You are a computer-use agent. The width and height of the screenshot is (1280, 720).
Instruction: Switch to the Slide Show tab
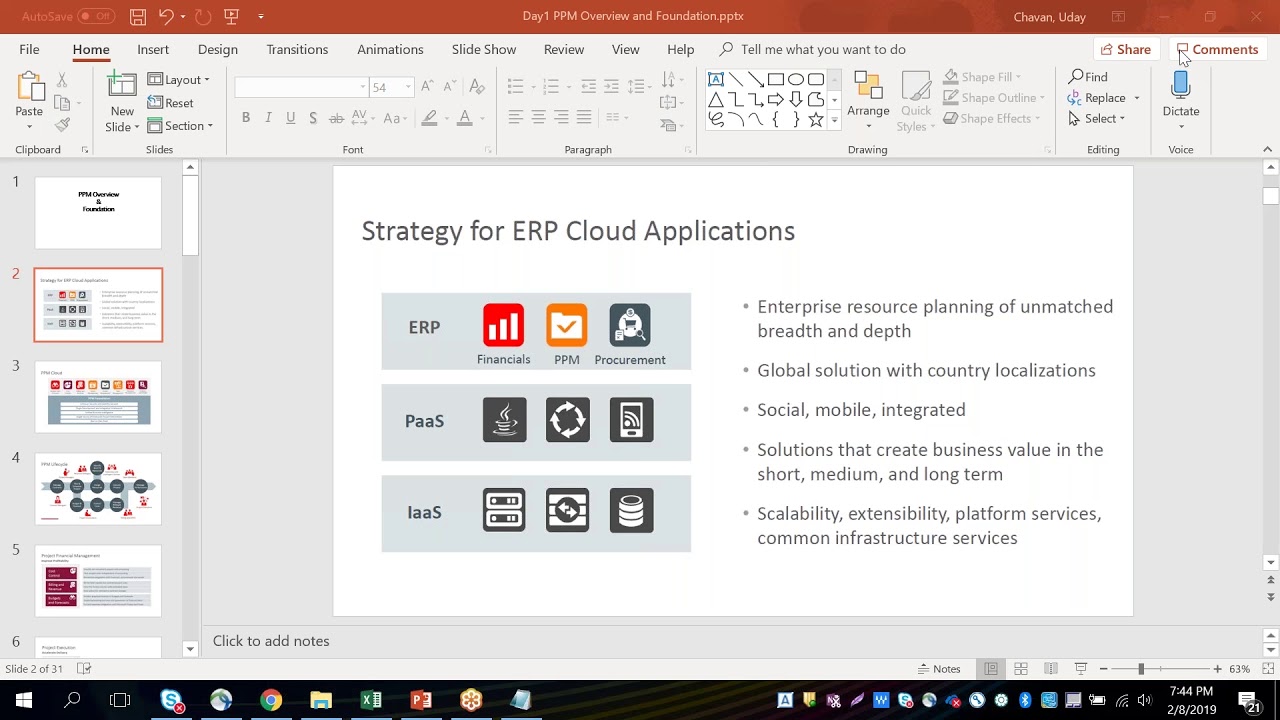[x=484, y=49]
